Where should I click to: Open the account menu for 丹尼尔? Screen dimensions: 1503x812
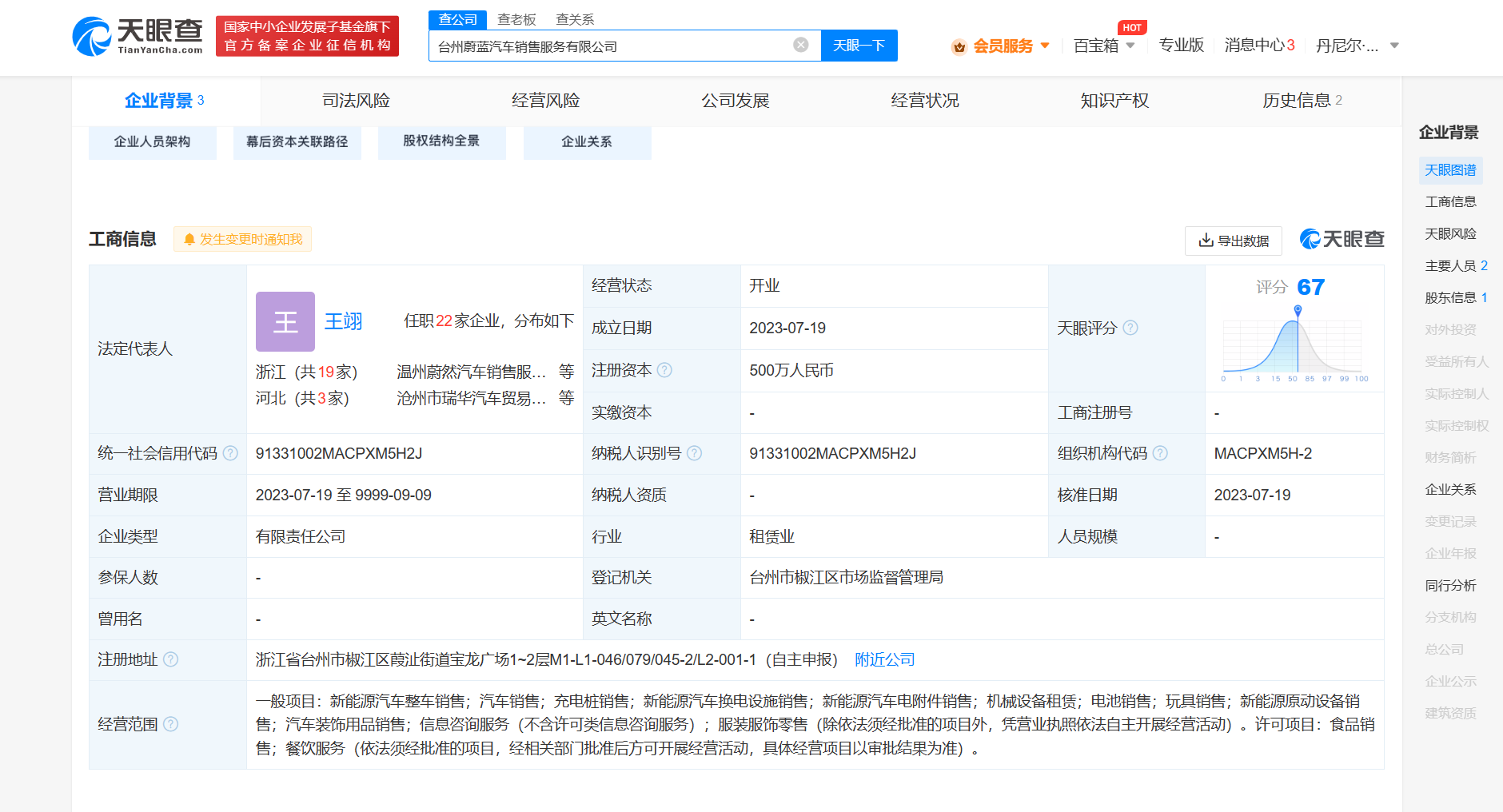[1359, 46]
